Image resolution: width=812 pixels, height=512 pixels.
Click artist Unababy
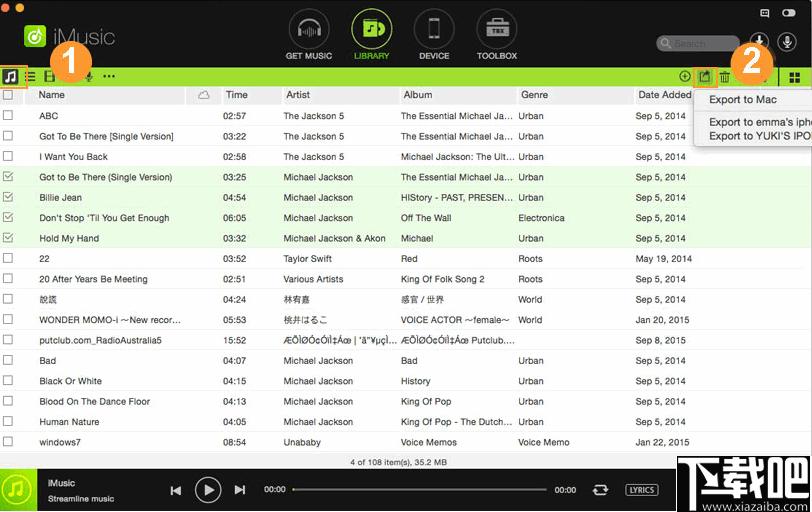302,443
